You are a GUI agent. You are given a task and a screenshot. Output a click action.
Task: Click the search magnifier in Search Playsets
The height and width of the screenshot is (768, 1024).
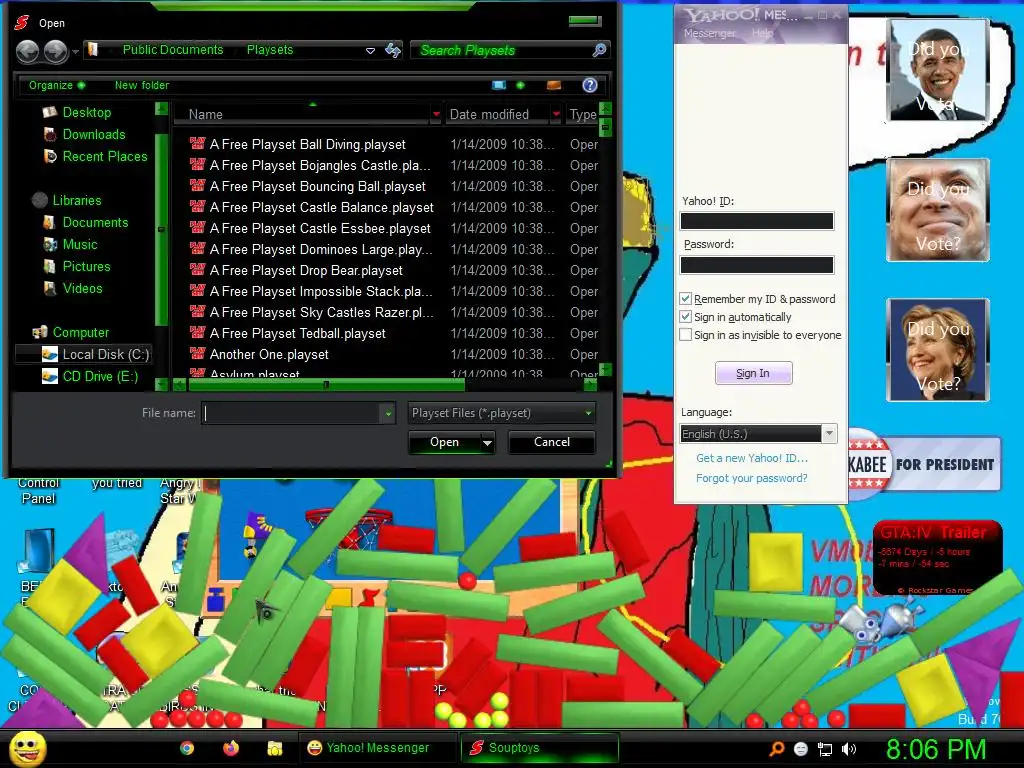click(x=599, y=50)
